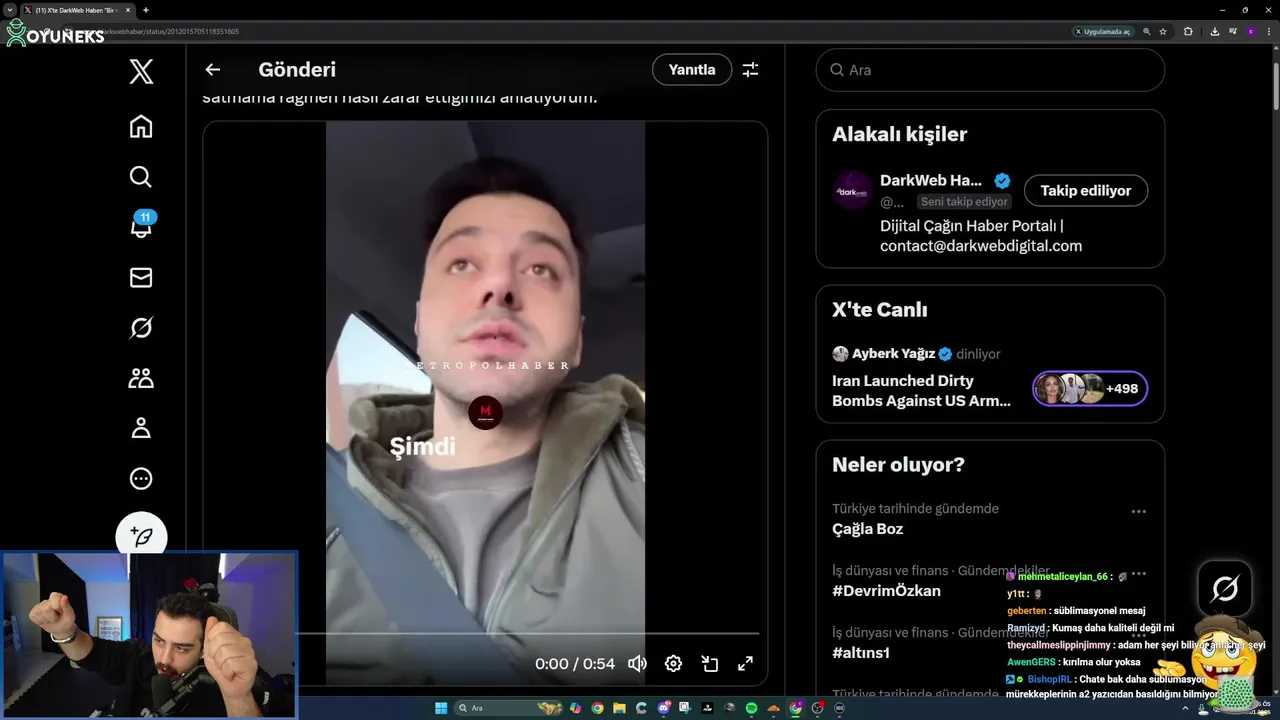Open the #DevrimÖzkan trending hashtag
Image resolution: width=1280 pixels, height=720 pixels.
[x=886, y=591]
